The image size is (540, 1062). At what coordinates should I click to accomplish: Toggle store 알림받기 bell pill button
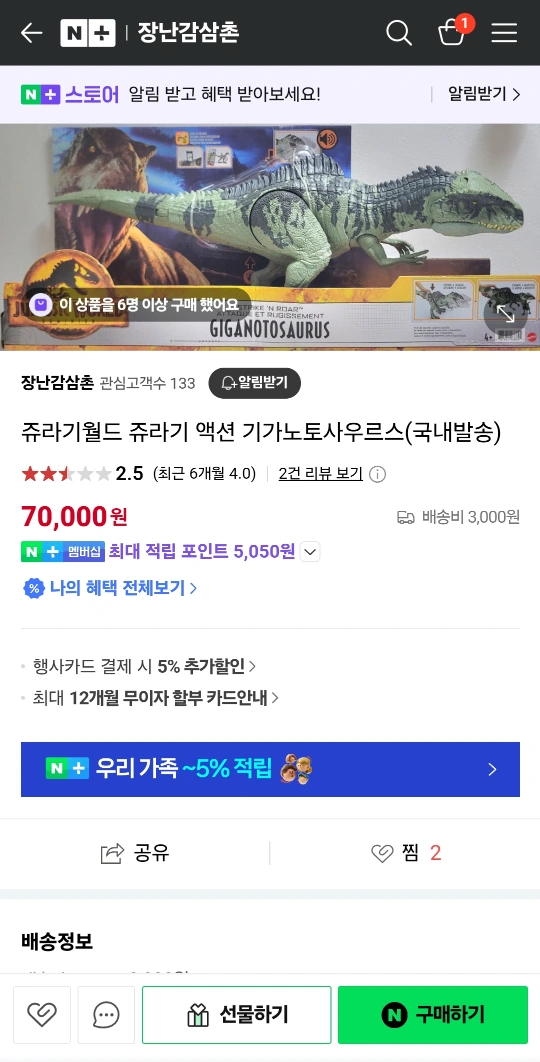point(255,383)
